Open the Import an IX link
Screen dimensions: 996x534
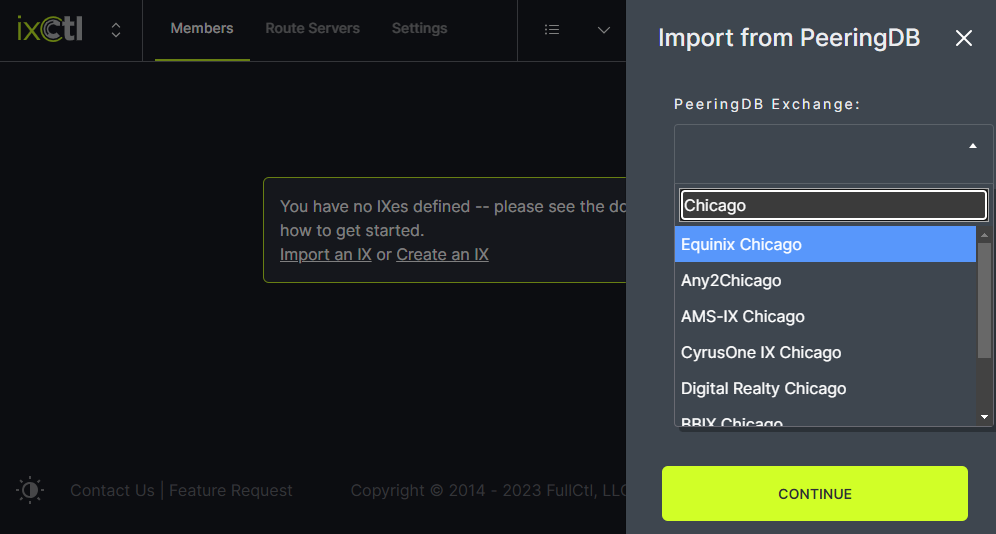(x=325, y=254)
